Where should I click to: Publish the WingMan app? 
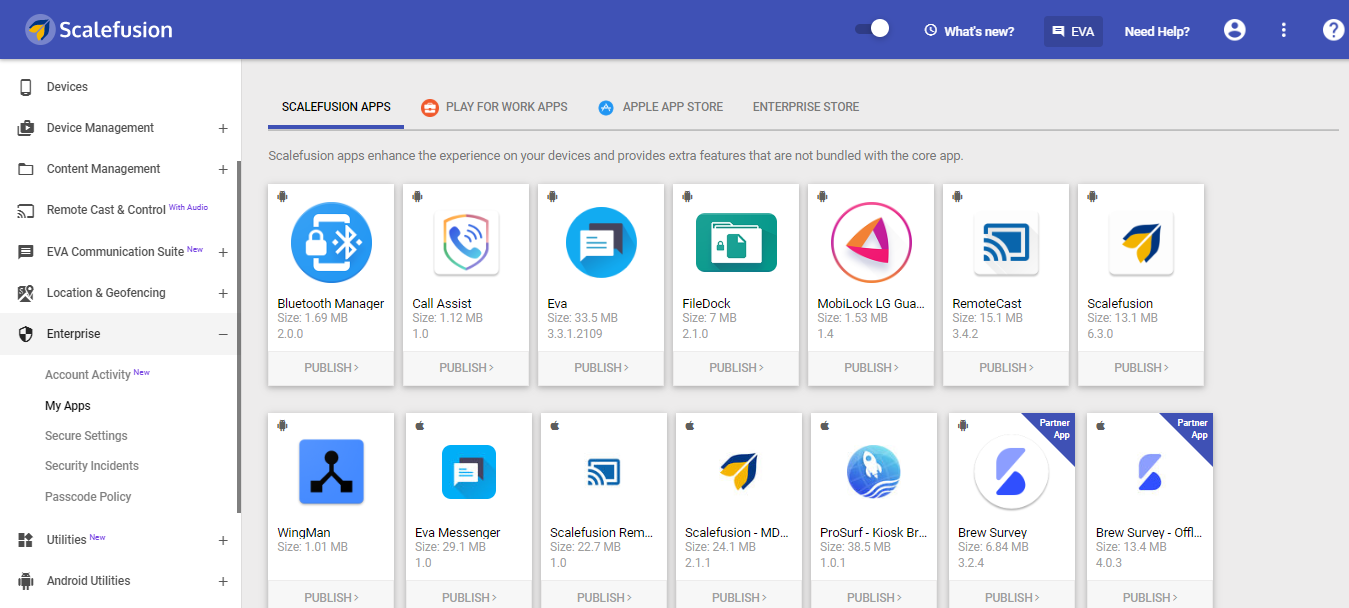click(x=331, y=596)
